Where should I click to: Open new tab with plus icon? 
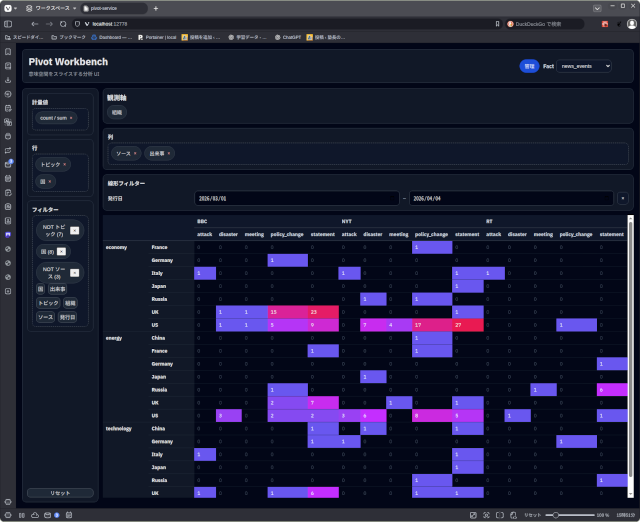(156, 8)
